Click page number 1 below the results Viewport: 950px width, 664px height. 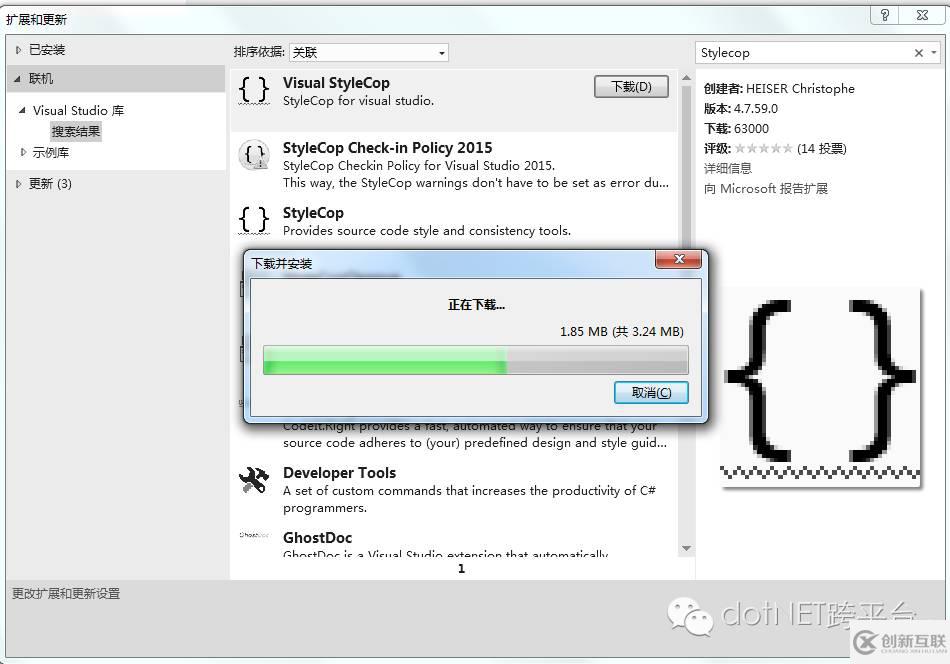pos(462,569)
